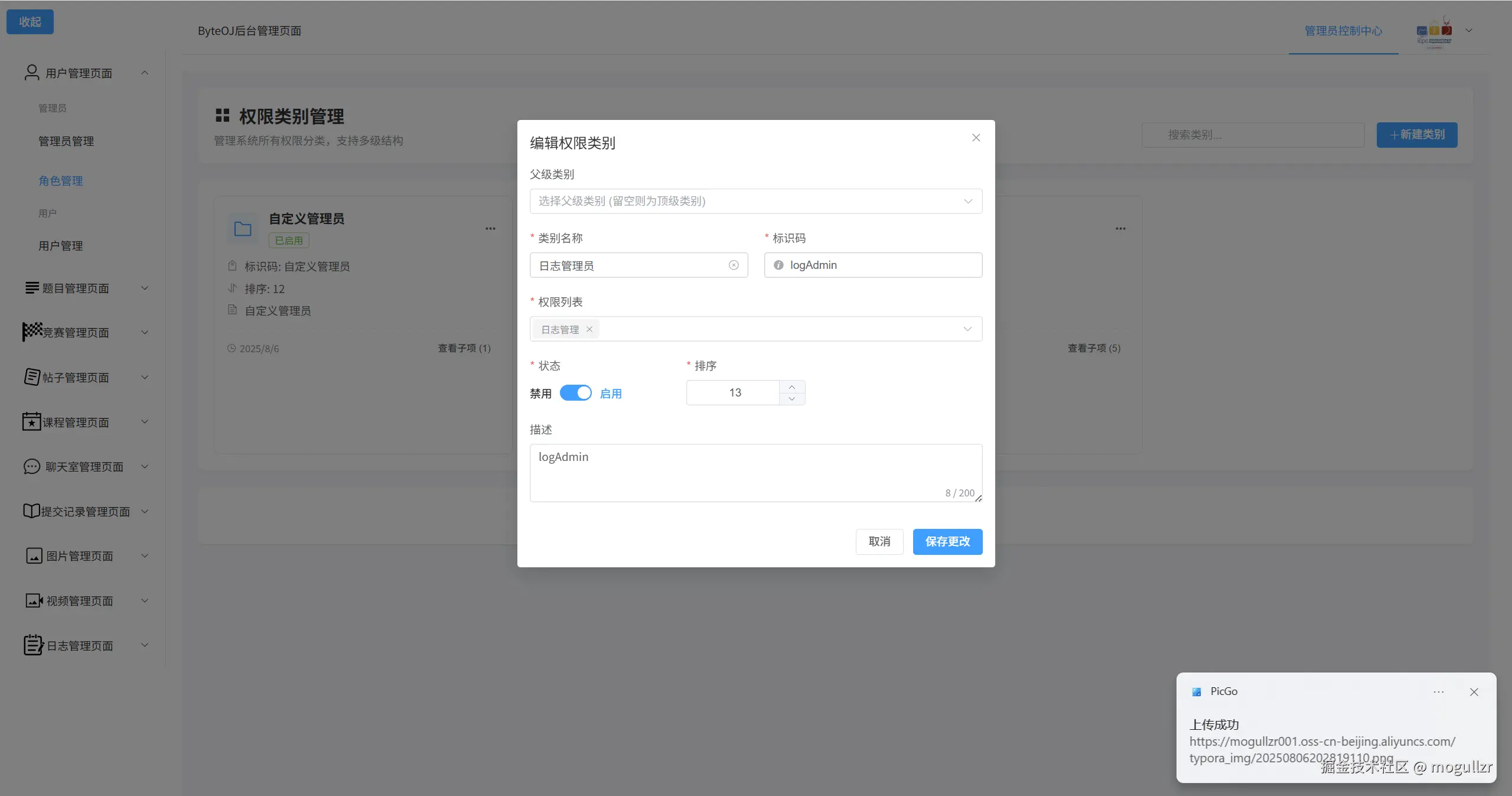This screenshot has width=1512, height=796.
Task: Toggle the 状态 enable switch
Action: [575, 394]
